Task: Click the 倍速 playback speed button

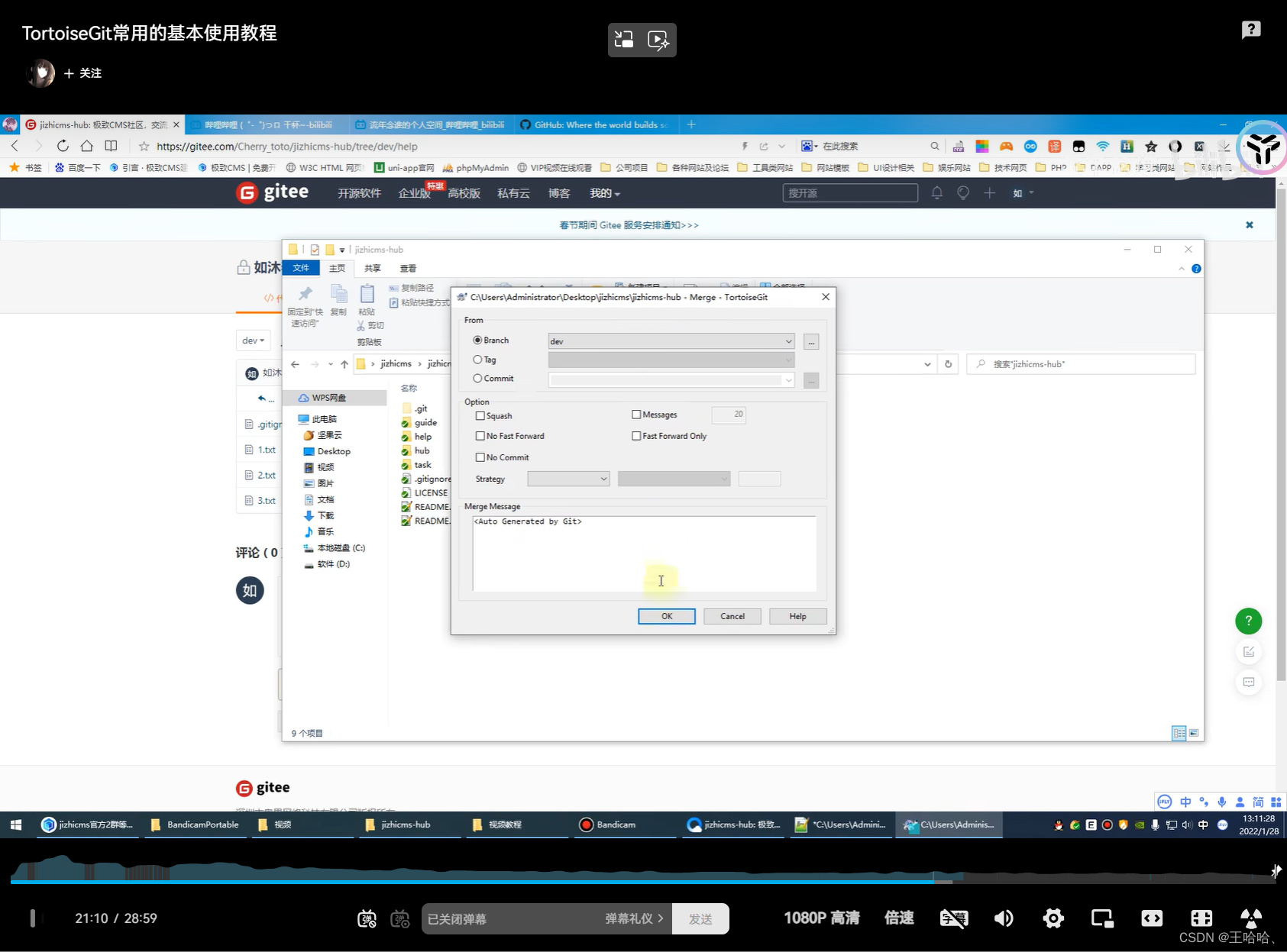Action: 899,918
